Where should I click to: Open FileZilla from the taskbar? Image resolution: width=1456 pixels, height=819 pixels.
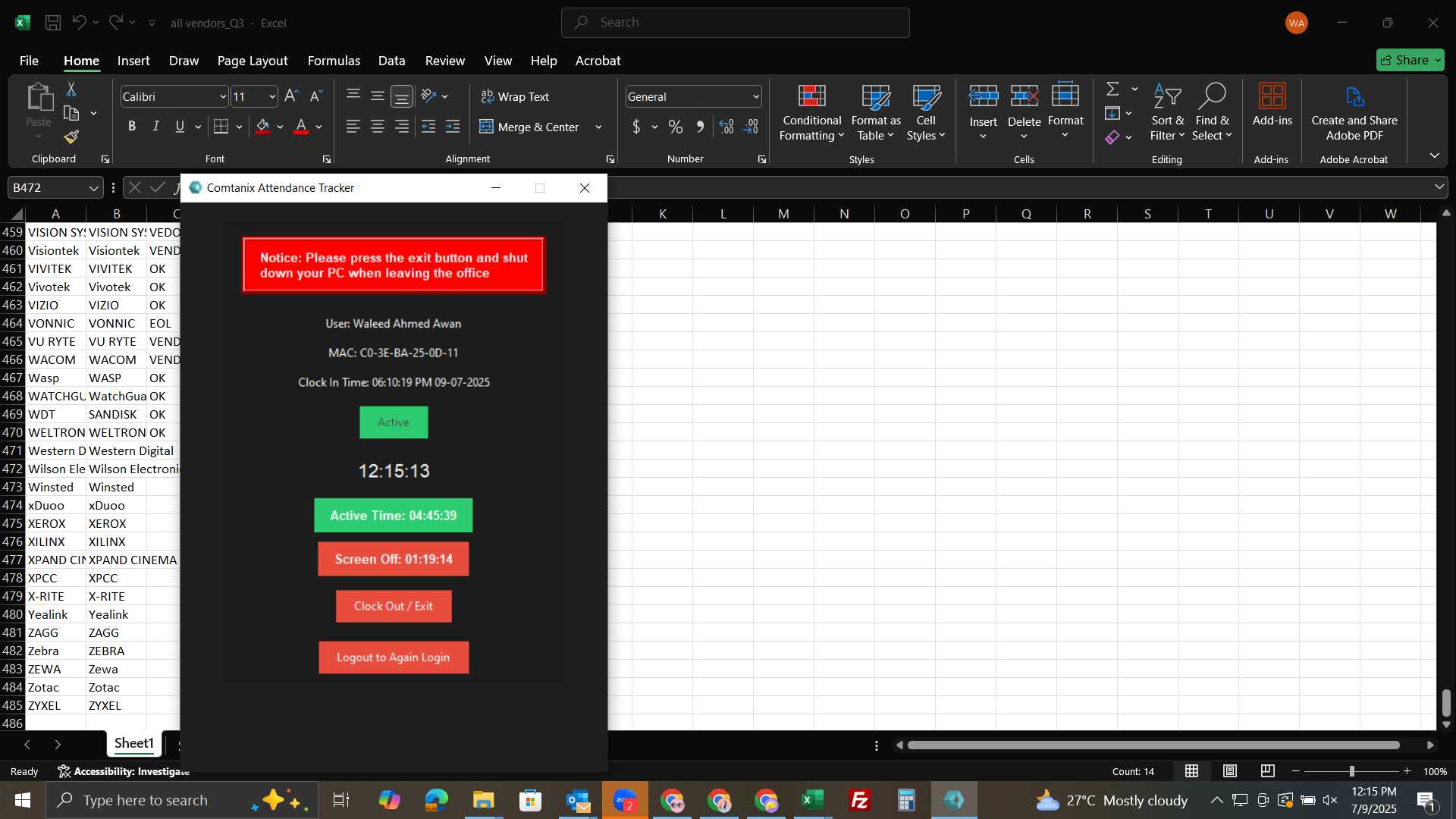860,800
